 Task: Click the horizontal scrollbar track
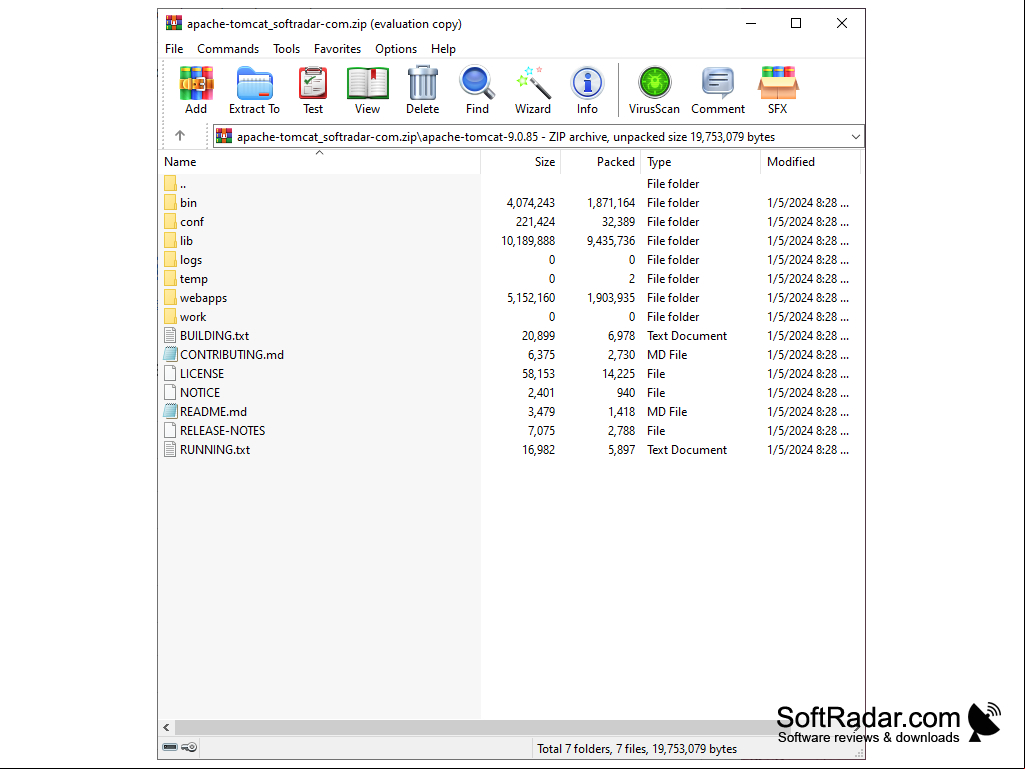tap(510, 727)
